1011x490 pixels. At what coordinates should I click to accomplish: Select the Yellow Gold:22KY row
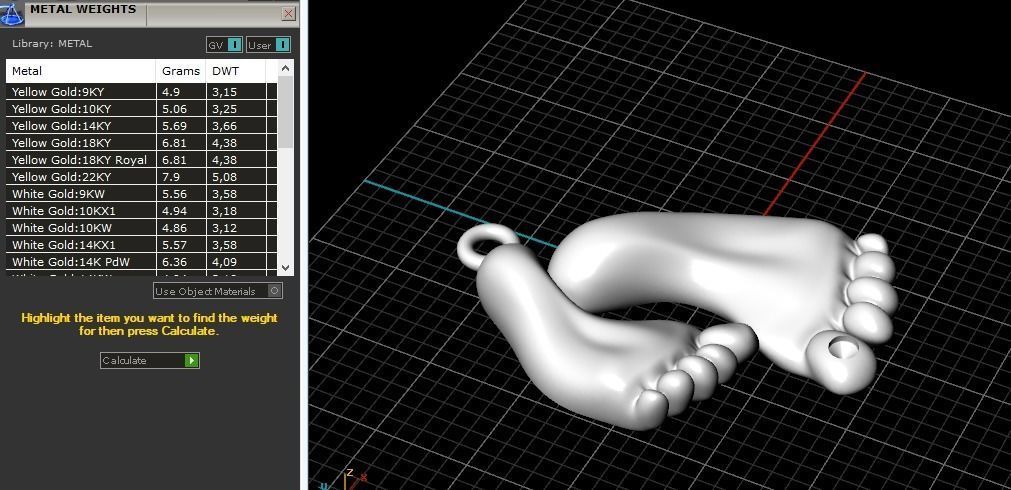click(141, 177)
